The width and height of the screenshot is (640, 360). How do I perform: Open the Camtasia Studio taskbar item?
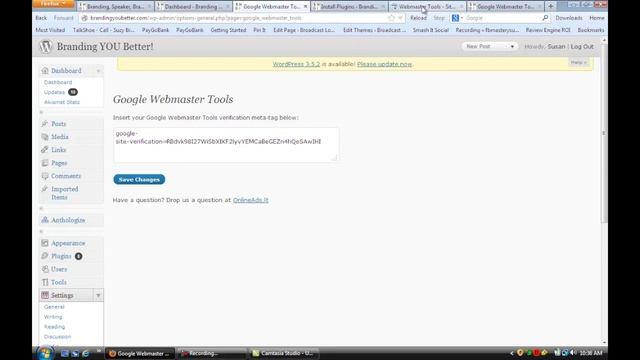click(x=284, y=353)
